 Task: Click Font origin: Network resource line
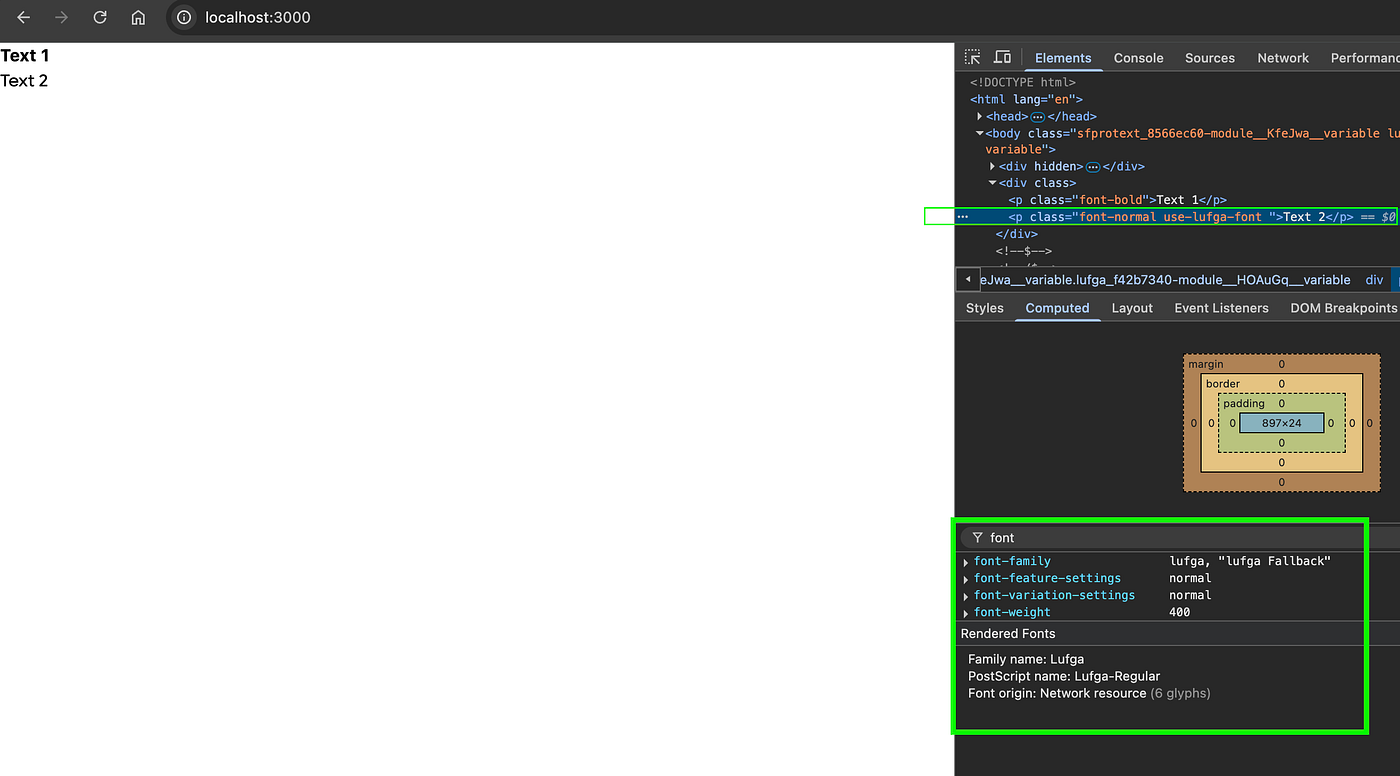coord(1089,693)
